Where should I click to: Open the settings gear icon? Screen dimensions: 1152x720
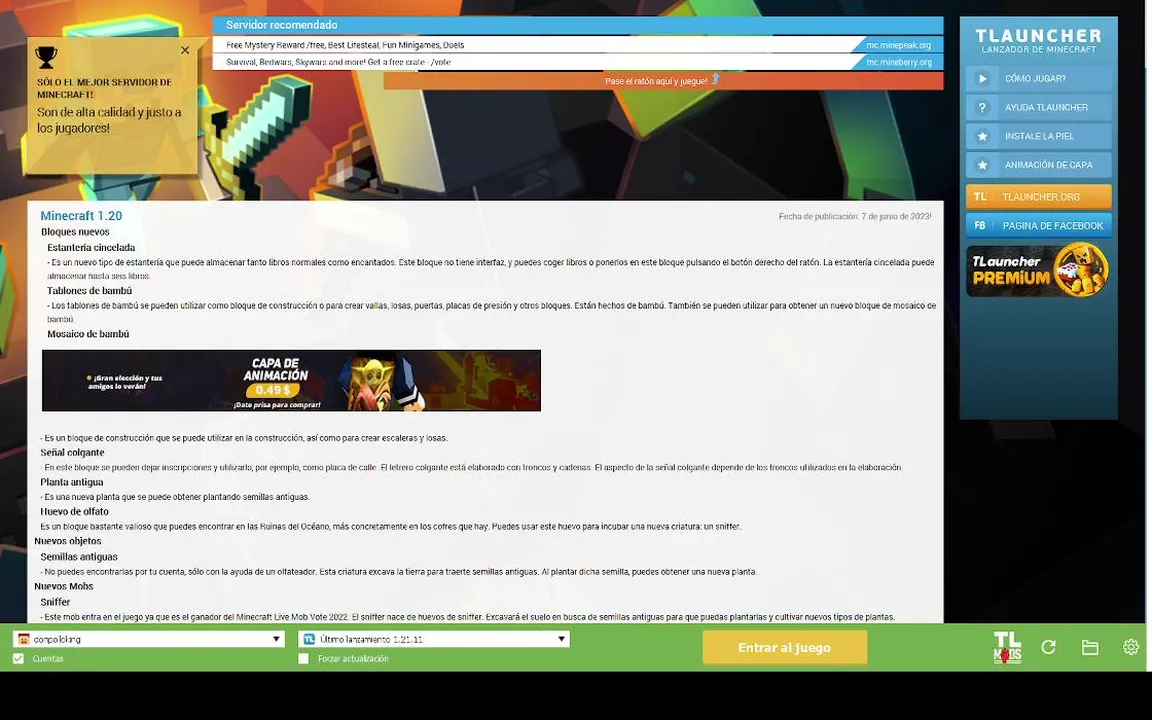[x=1131, y=647]
